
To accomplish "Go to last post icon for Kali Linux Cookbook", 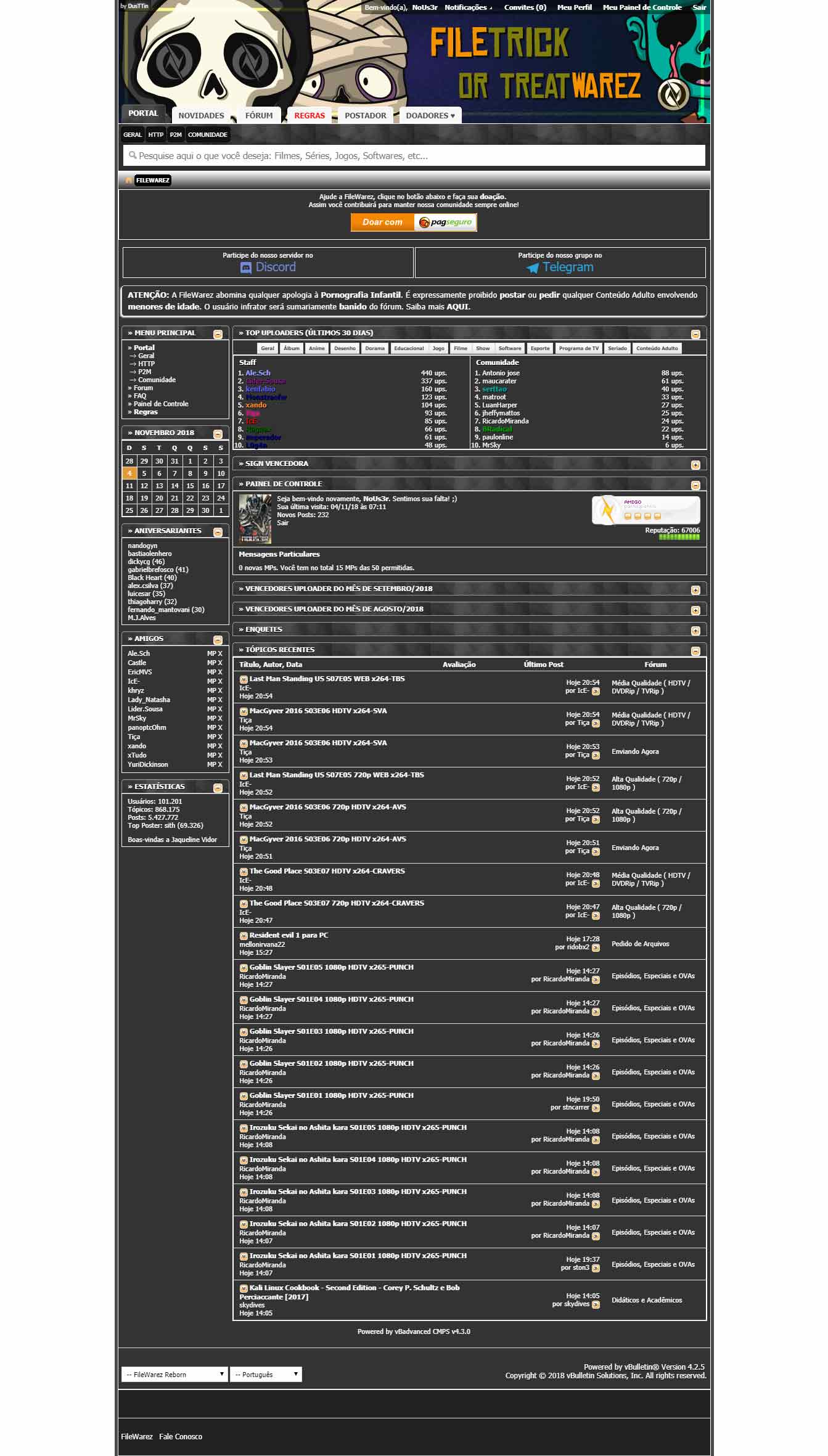I will [x=596, y=1304].
